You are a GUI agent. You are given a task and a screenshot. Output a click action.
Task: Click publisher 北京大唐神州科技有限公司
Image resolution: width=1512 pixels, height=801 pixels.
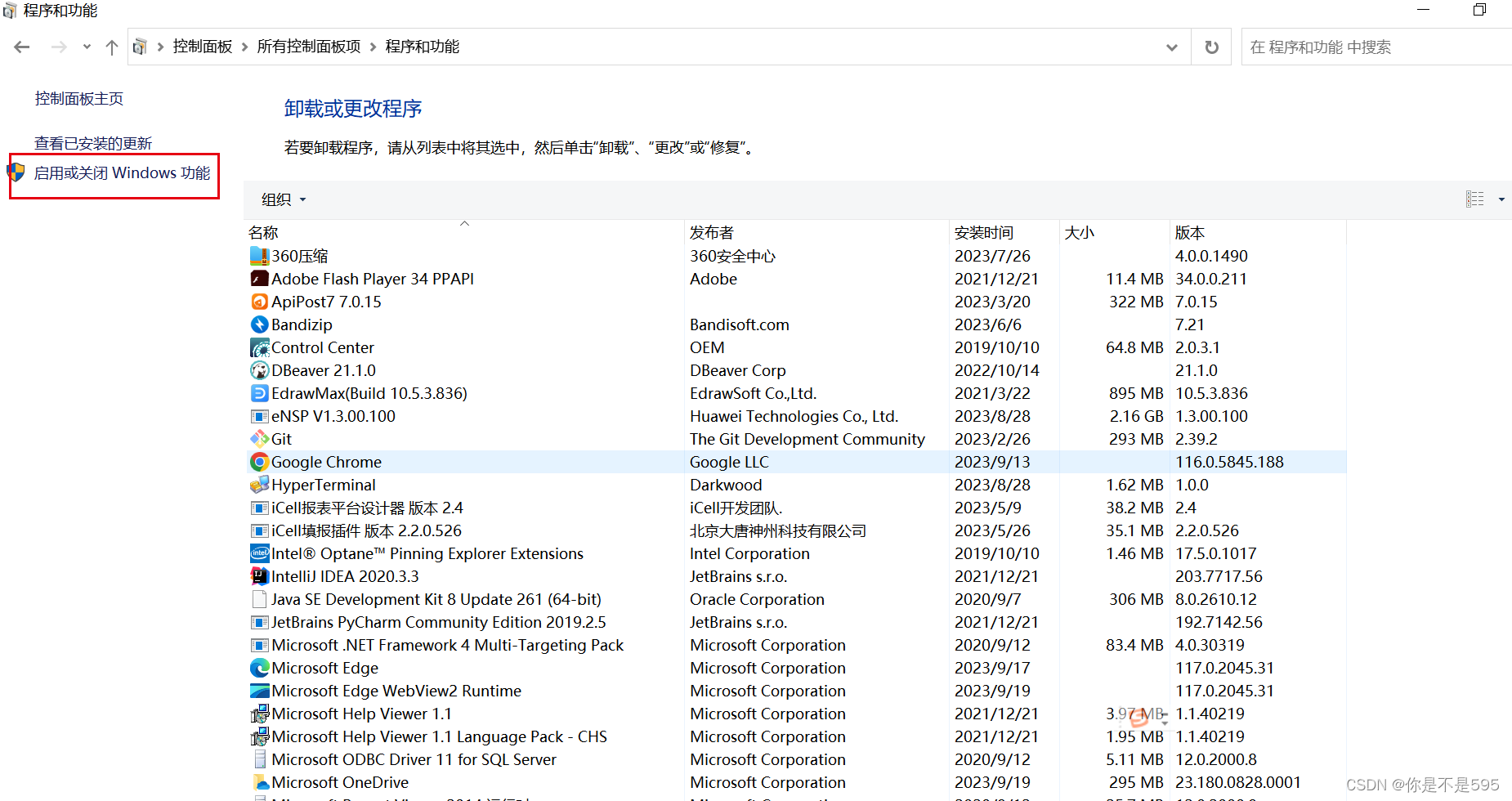click(778, 530)
